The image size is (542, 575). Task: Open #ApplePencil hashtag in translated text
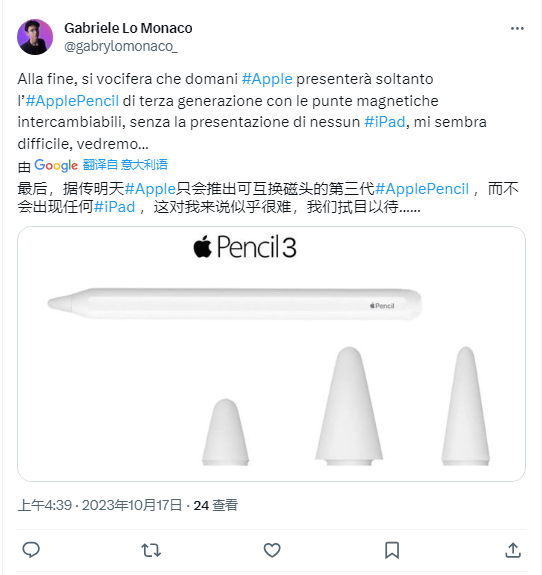point(422,189)
